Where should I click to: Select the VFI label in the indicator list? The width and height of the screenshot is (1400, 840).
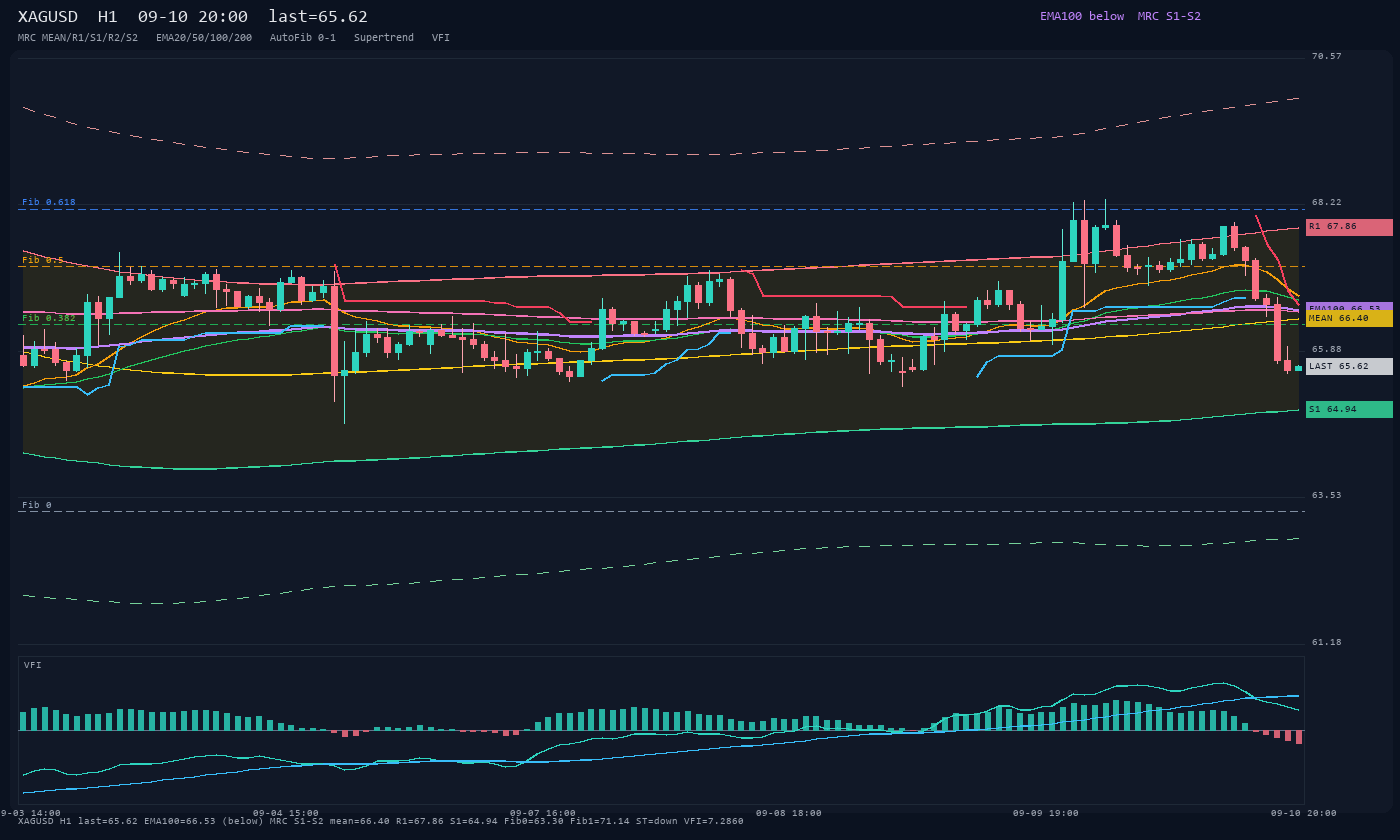[441, 38]
